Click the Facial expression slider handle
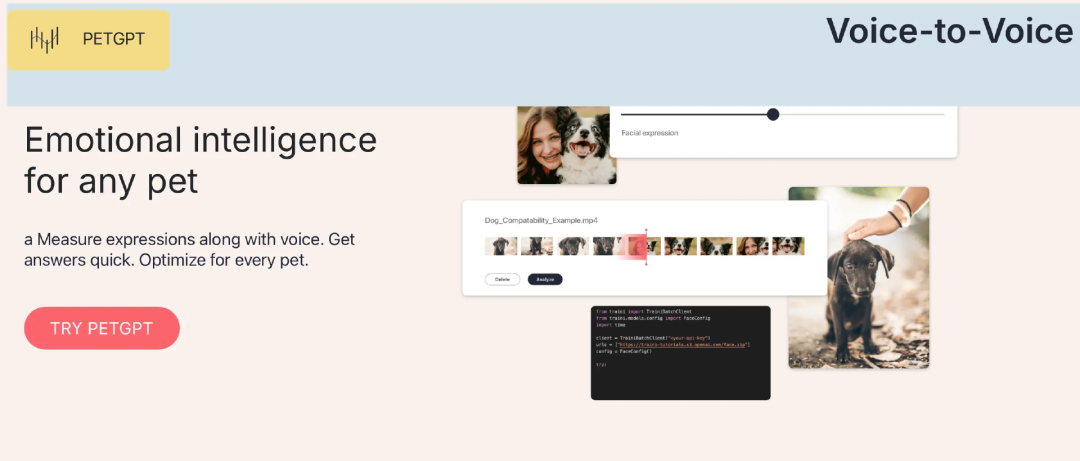 [773, 114]
